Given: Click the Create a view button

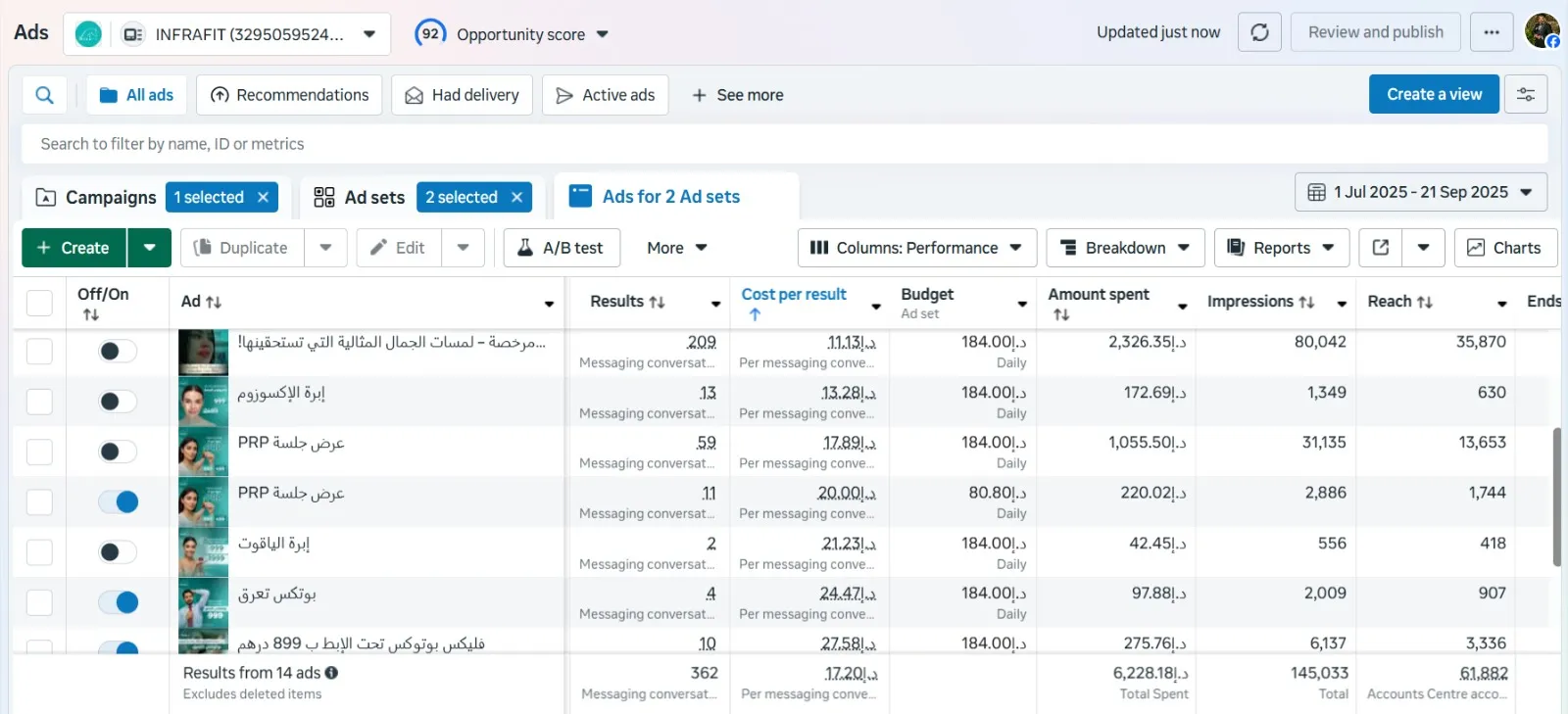Looking at the screenshot, I should [x=1433, y=95].
